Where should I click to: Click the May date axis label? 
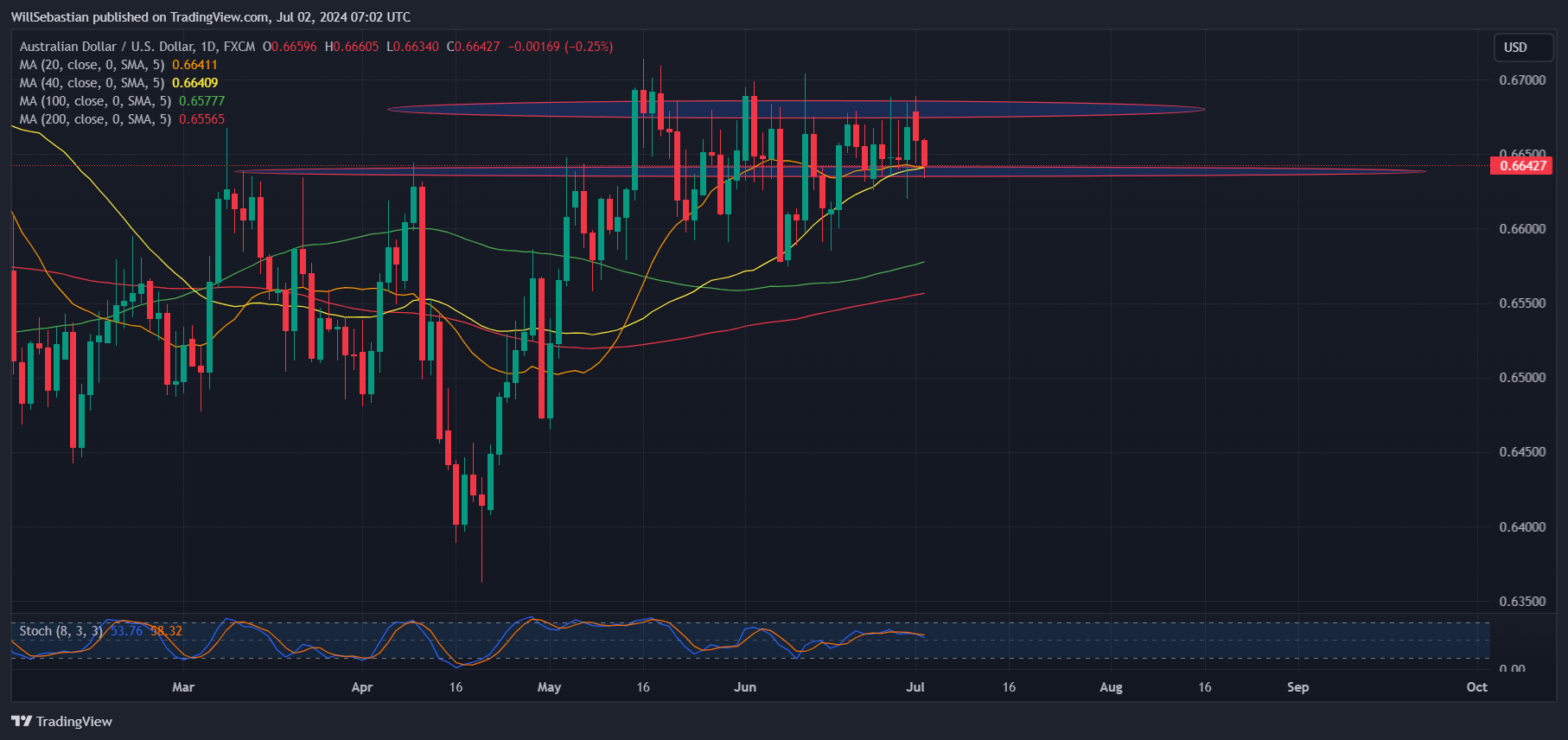[549, 687]
